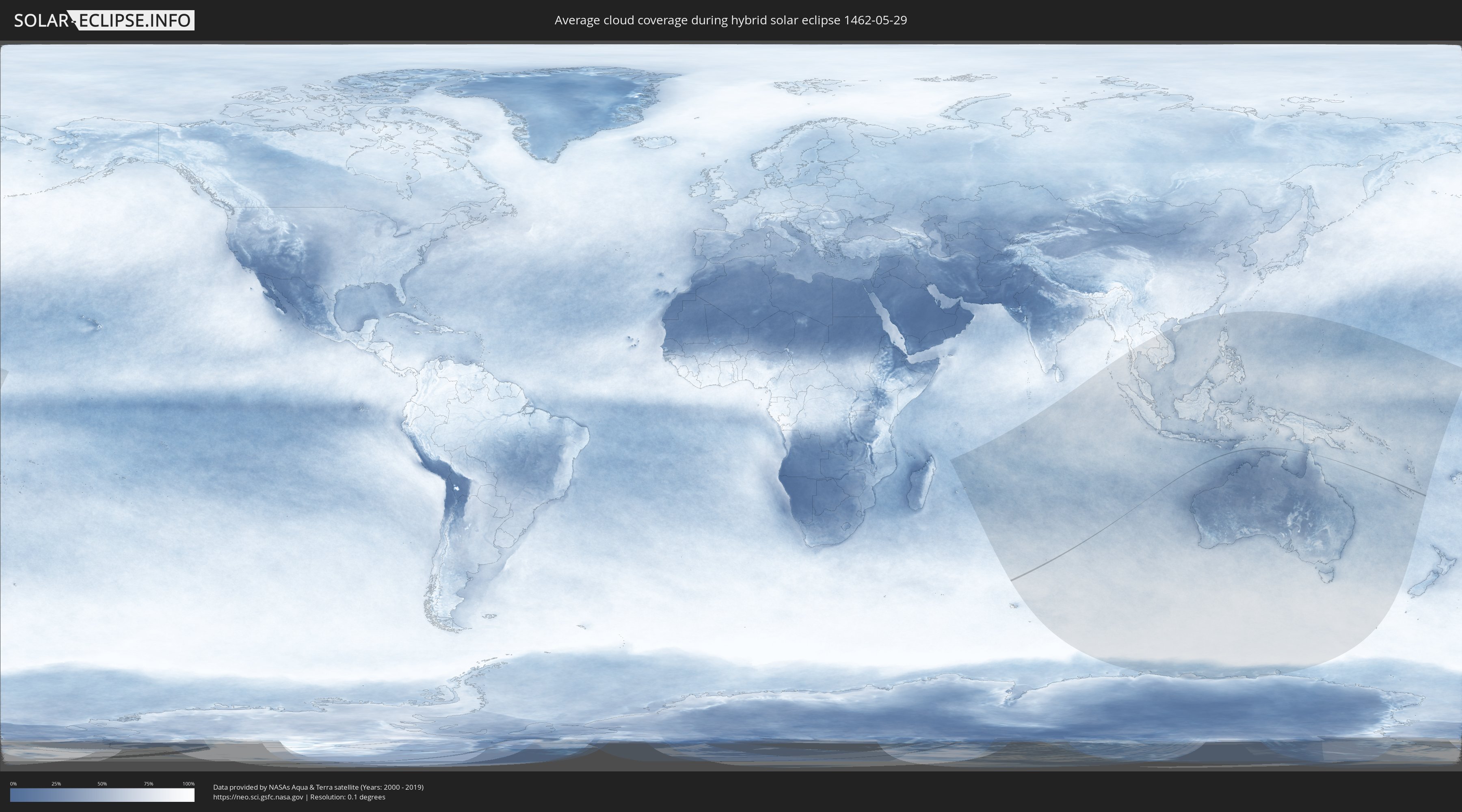Click the SOLAR-ECLIPSE.INFO logo

point(104,20)
